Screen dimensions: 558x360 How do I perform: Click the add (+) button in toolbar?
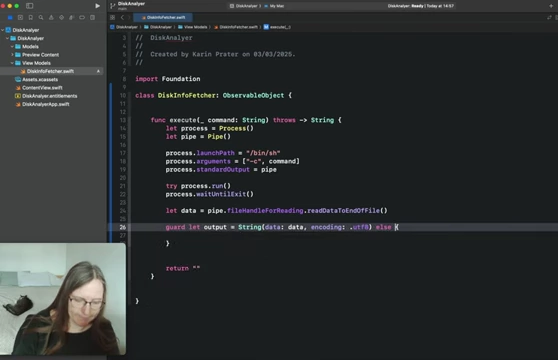tap(551, 6)
